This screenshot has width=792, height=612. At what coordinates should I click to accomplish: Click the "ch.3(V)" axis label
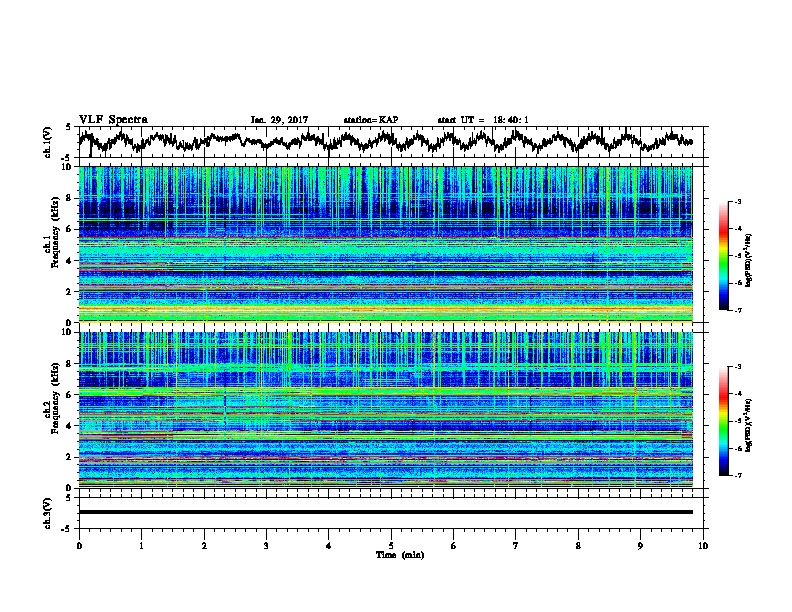click(48, 513)
